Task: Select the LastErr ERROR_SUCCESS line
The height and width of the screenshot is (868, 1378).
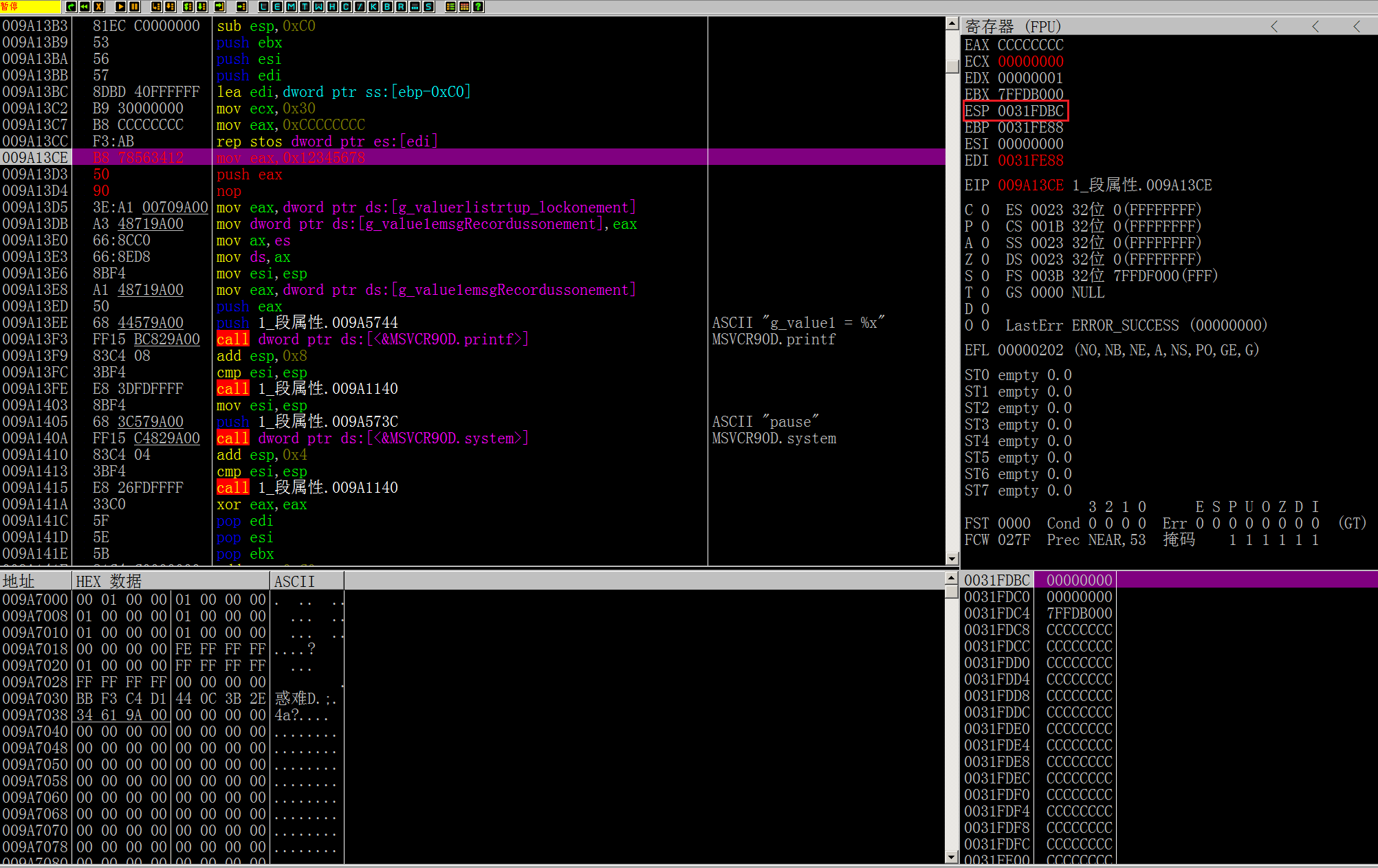Action: (x=1136, y=326)
